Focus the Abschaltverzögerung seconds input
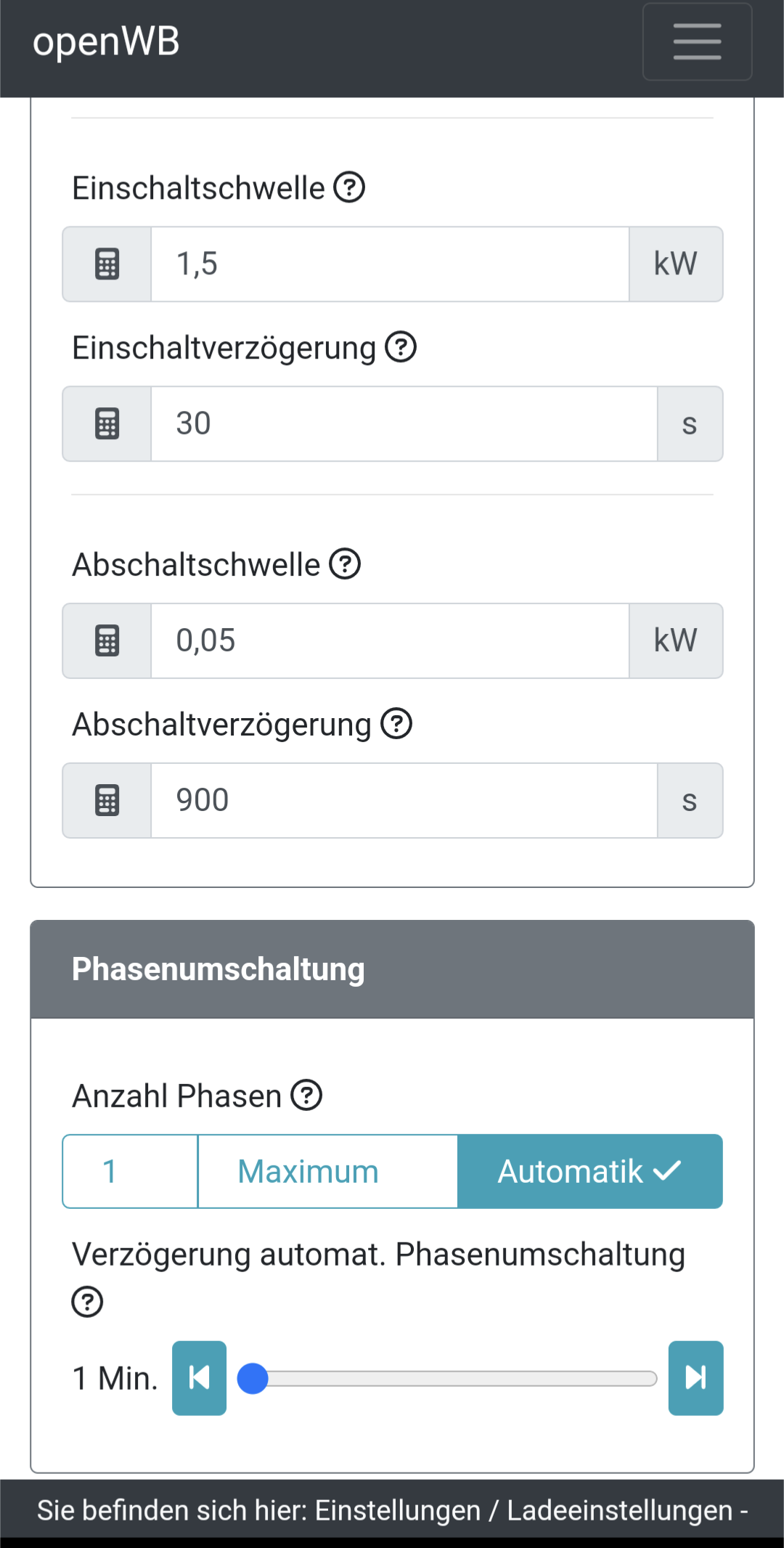This screenshot has height=1548, width=784. coord(404,801)
